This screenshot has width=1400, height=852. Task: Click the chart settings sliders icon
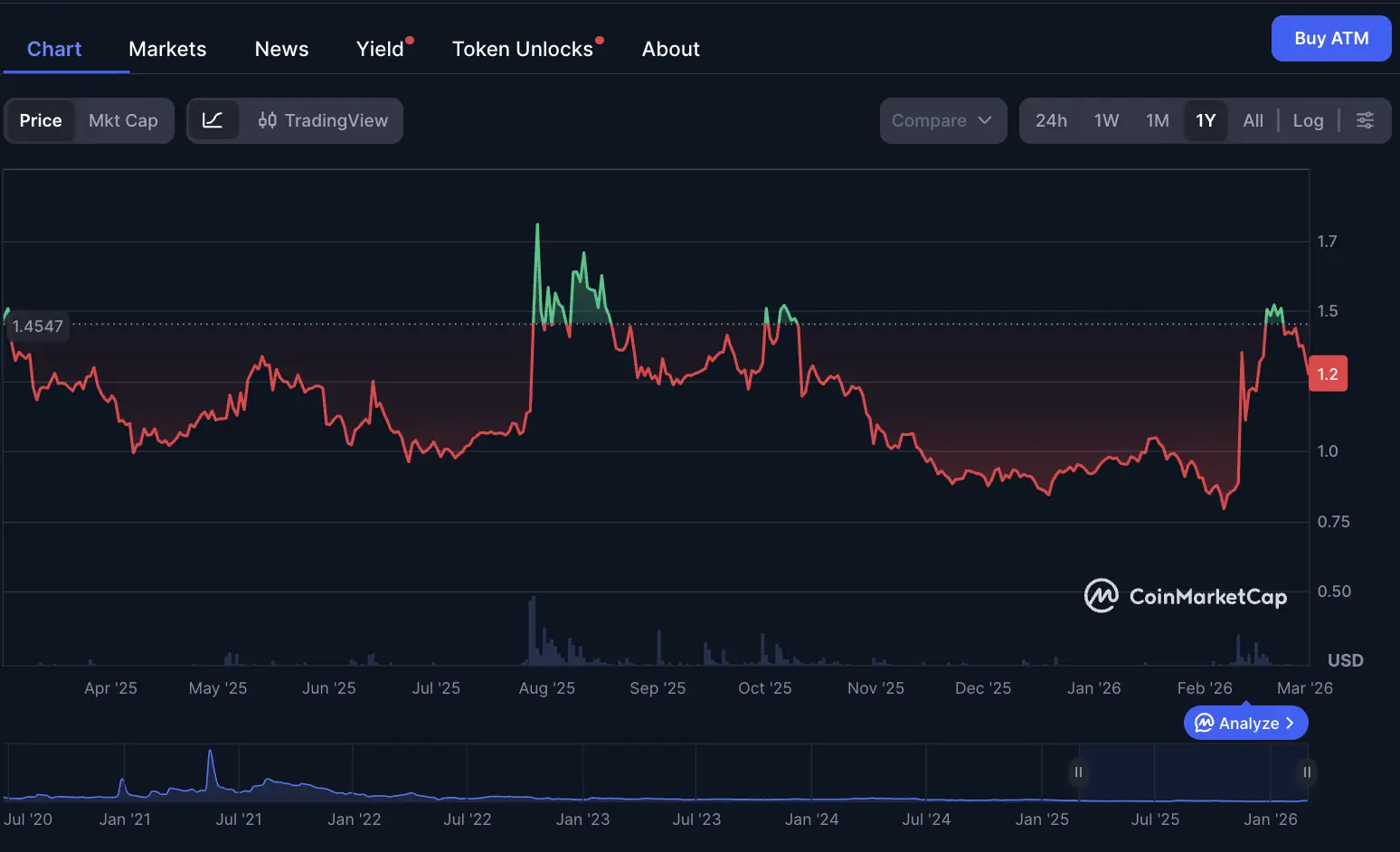point(1366,119)
